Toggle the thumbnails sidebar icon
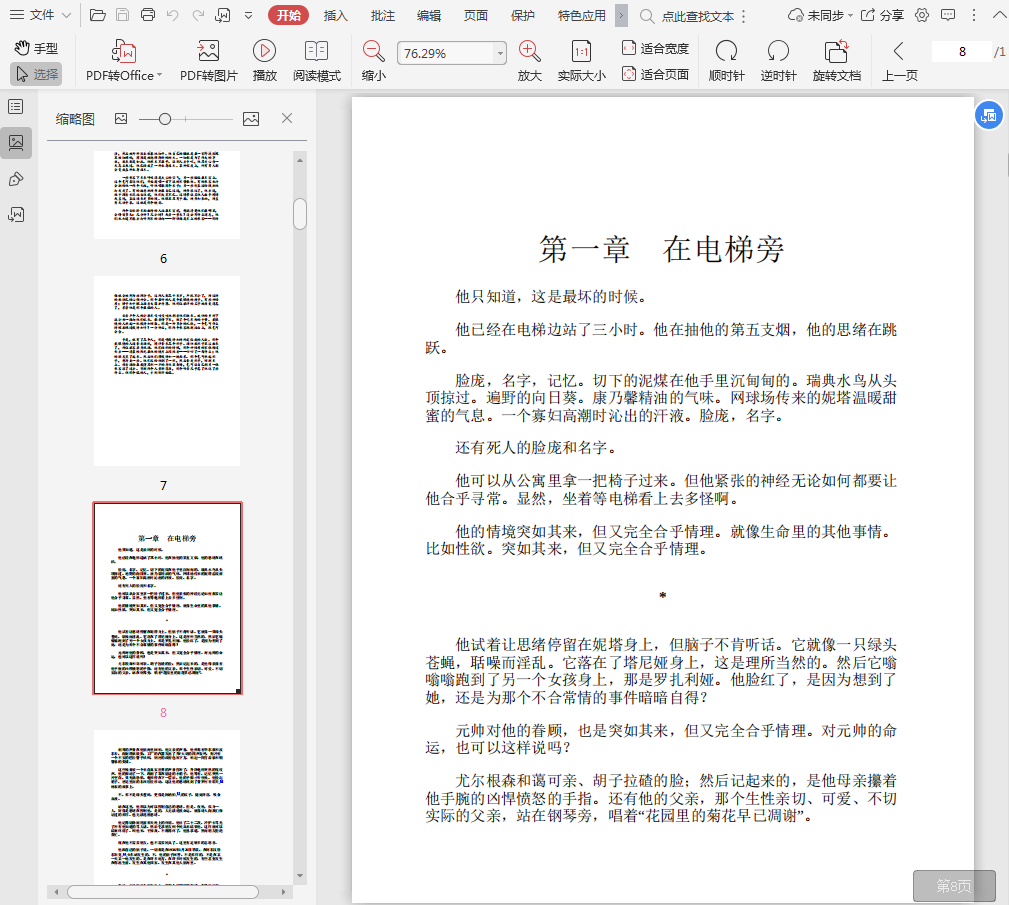Screen dimensions: 1009x905 click(16, 142)
